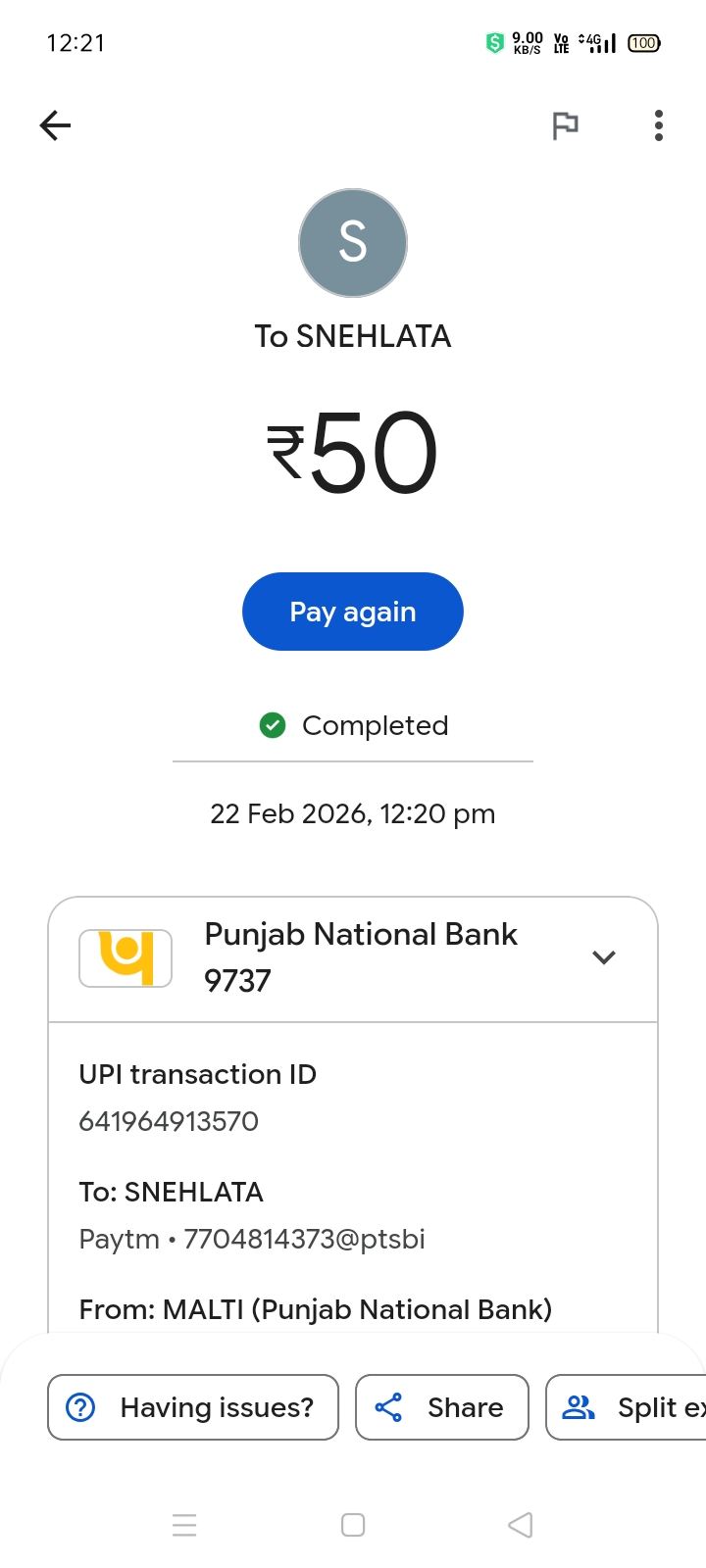The height and width of the screenshot is (1568, 706).
Task: Tap the Android recent apps menu icon
Action: click(184, 1525)
